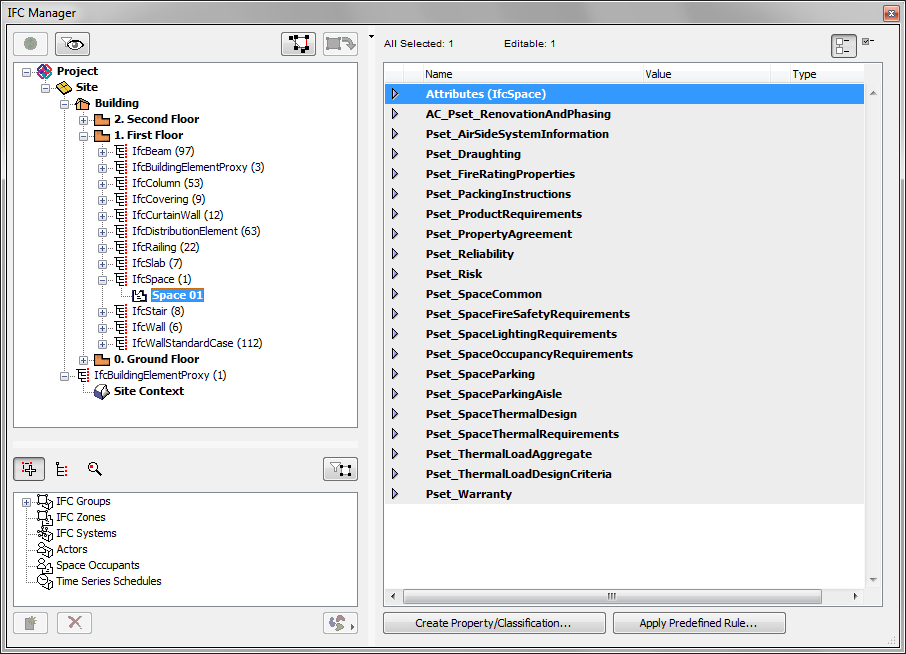Screen dimensions: 906x654
Task: Click Apply Predefined Rule button
Action: click(x=699, y=623)
